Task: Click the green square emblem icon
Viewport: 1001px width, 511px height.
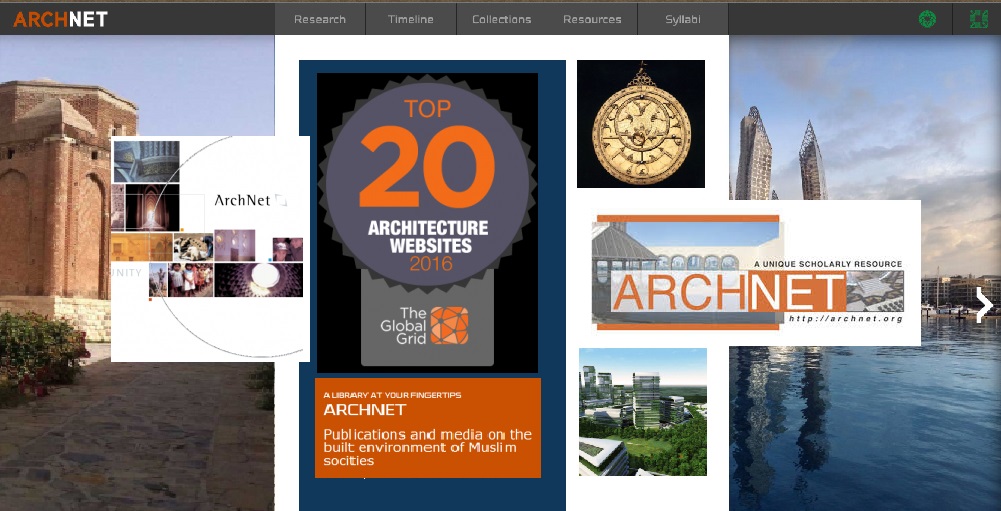Action: coord(979,19)
